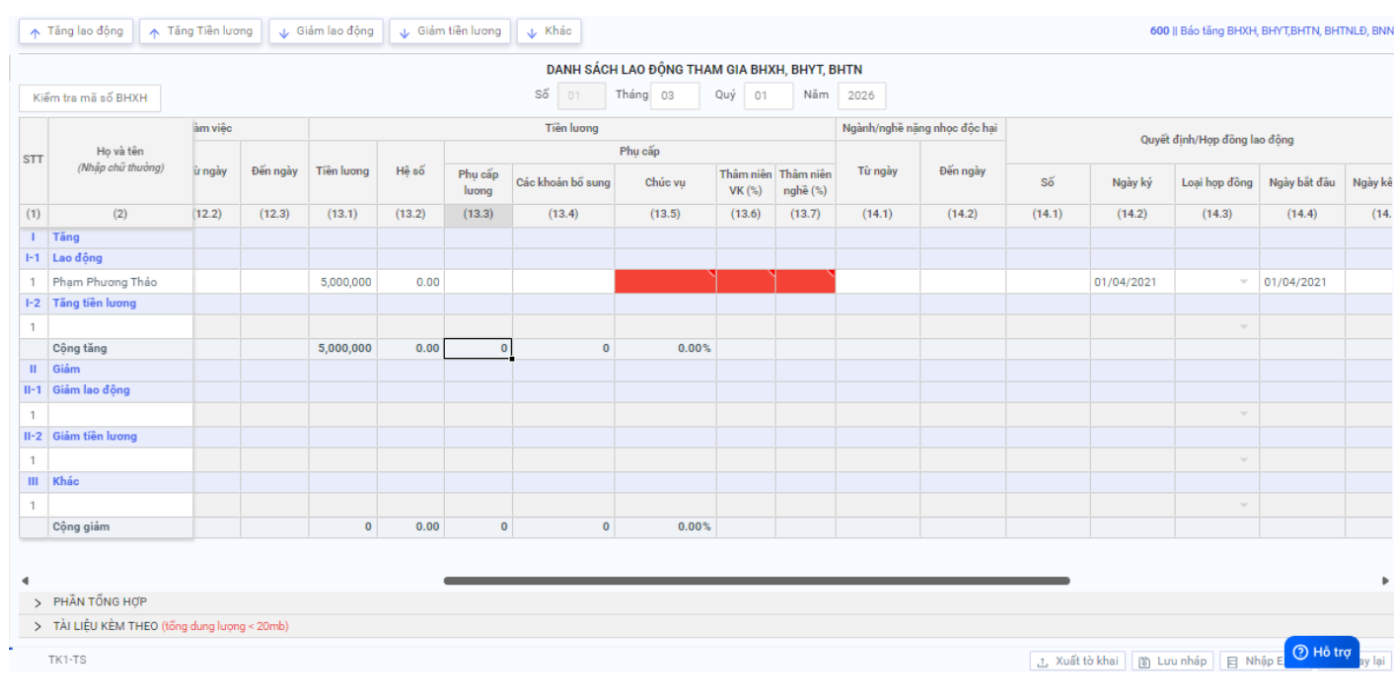Open Loại hợp đồng dropdown for Phạm Phương Thảo

click(x=1243, y=282)
